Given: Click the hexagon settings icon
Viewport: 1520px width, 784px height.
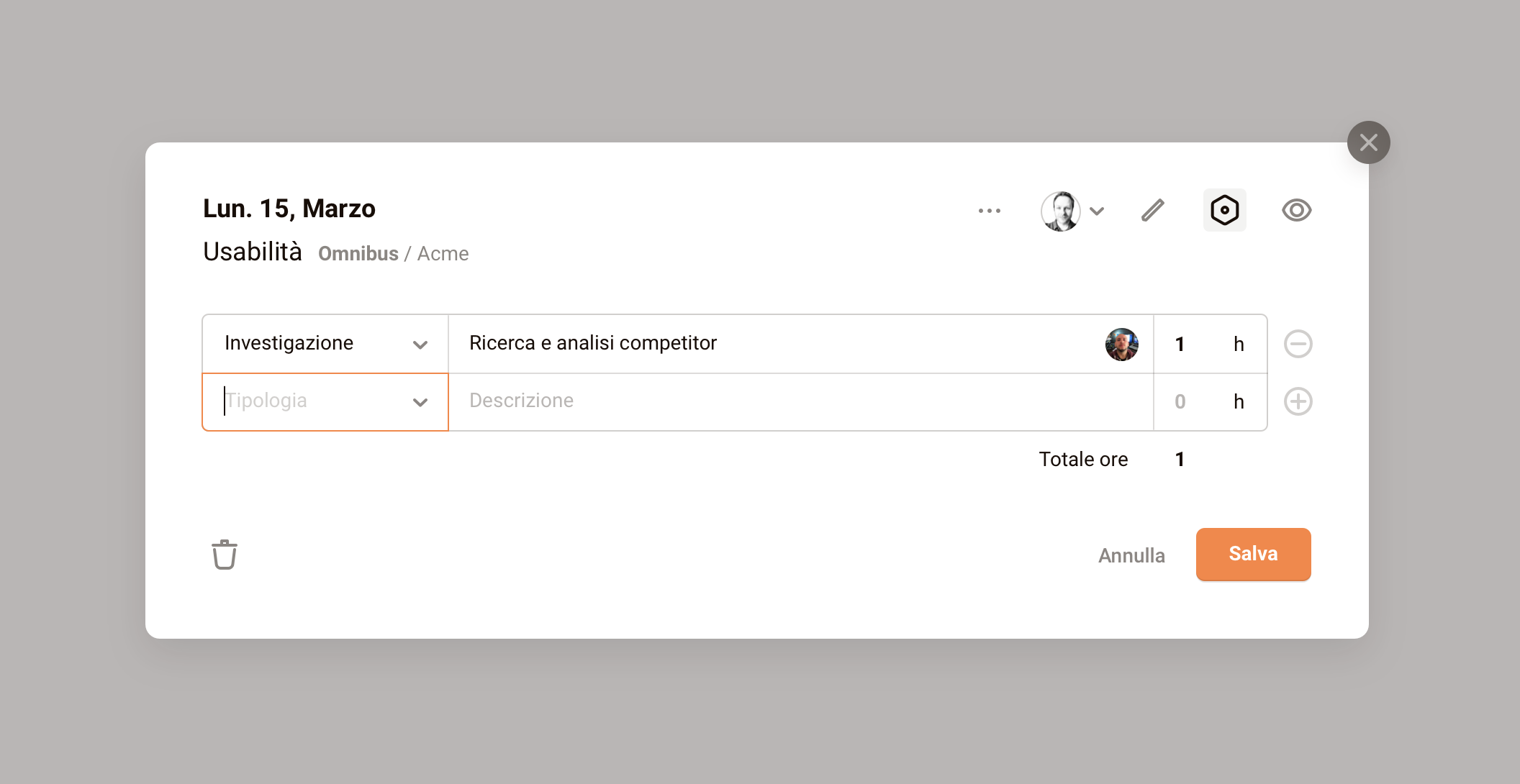Looking at the screenshot, I should pyautogui.click(x=1224, y=210).
